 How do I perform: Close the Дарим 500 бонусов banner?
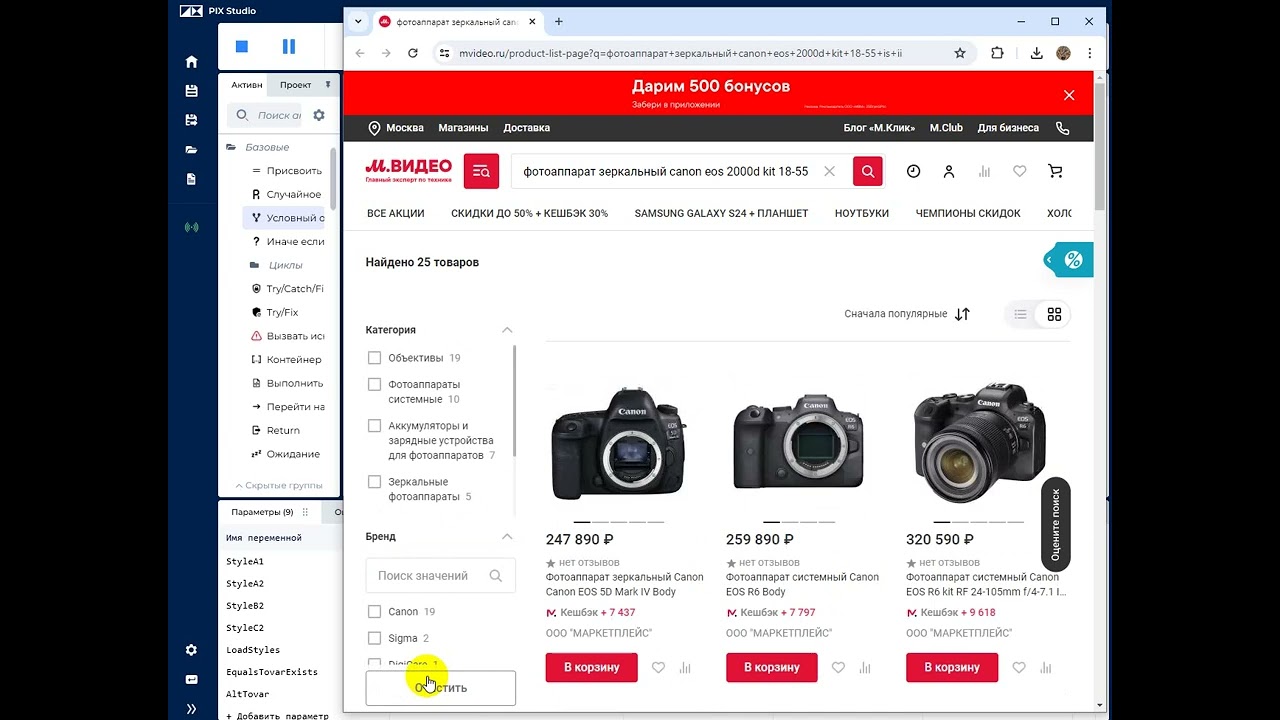pos(1069,95)
